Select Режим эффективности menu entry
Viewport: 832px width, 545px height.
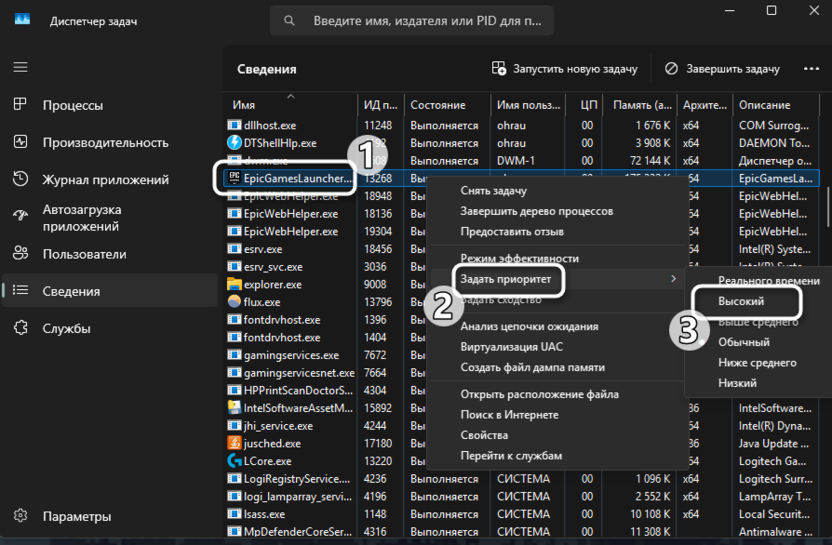[557, 258]
